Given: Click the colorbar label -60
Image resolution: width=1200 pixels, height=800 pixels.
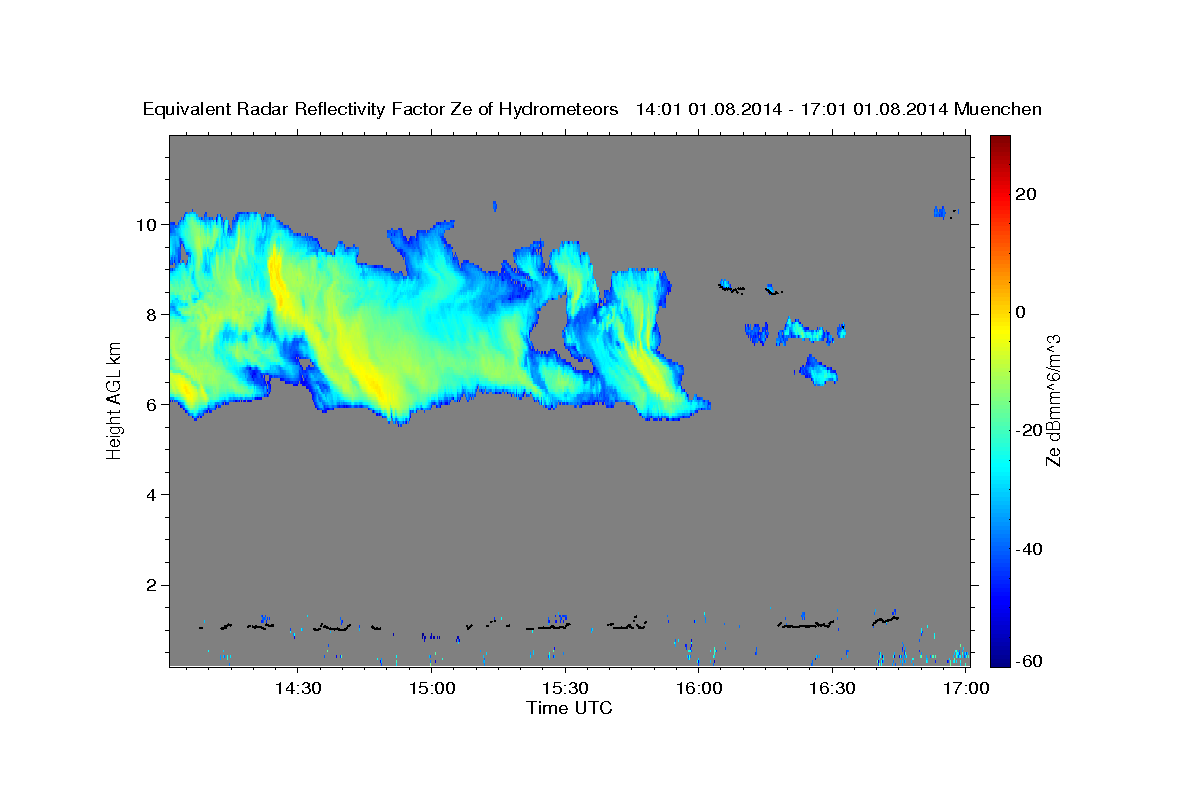Looking at the screenshot, I should pyautogui.click(x=1029, y=662).
